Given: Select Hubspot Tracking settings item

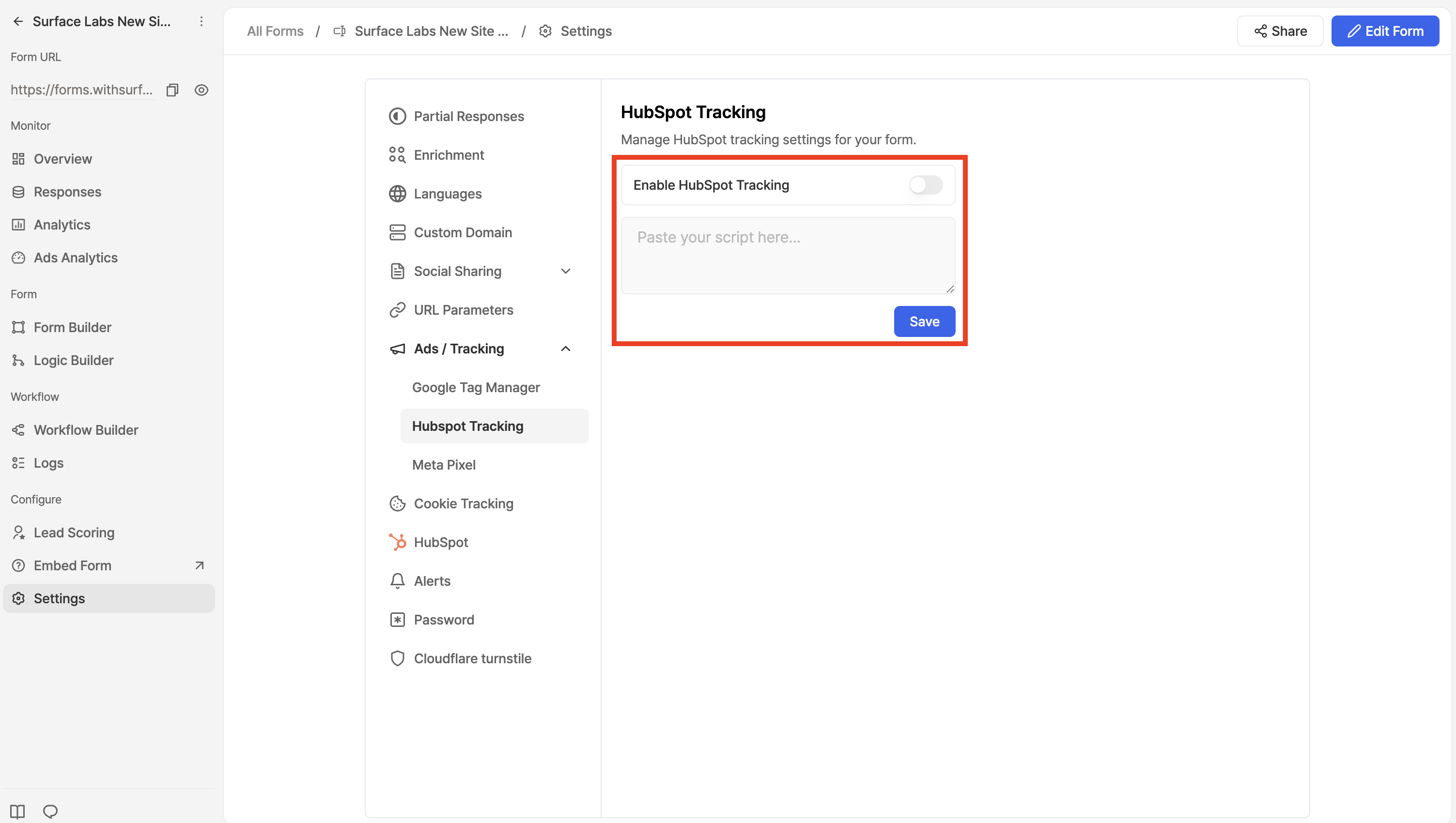Looking at the screenshot, I should 494,426.
